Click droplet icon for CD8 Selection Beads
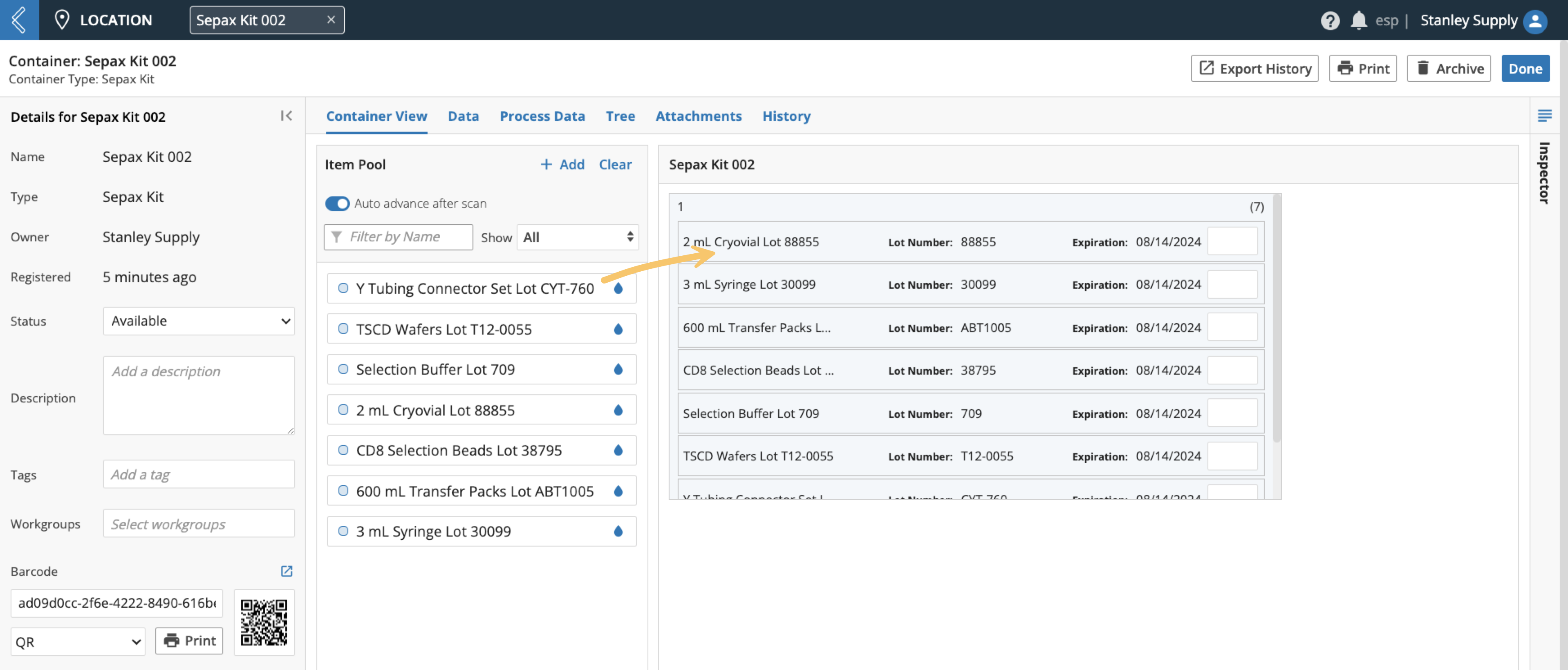This screenshot has height=670, width=1568. tap(618, 450)
